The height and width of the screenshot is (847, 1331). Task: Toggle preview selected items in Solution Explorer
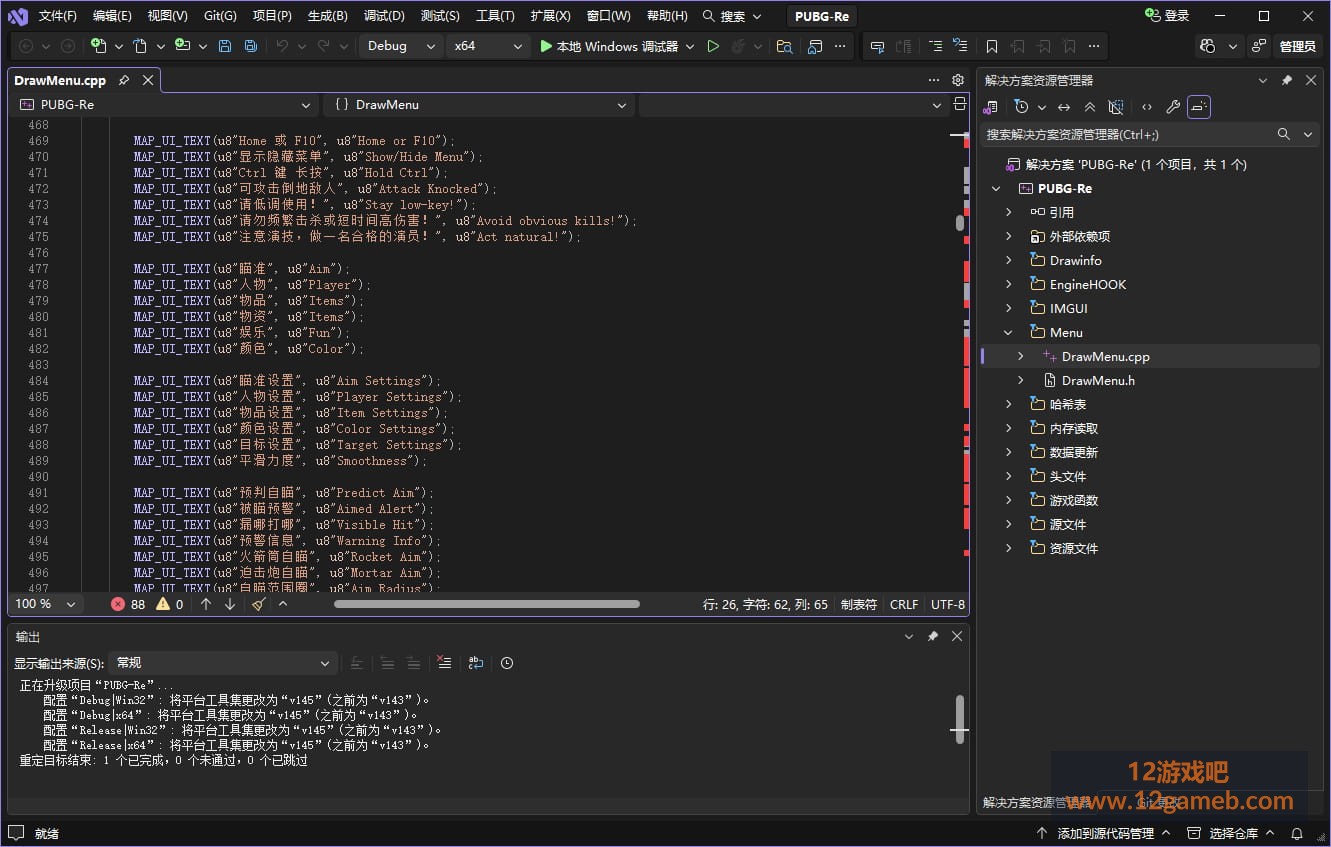tap(1199, 107)
